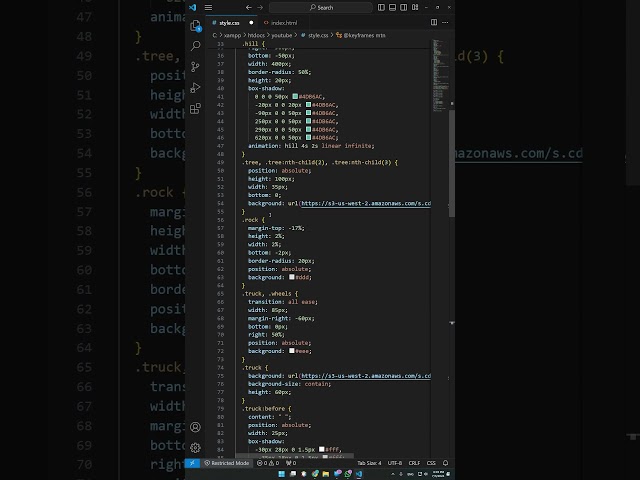Place cursor on '.rock {' selector
The height and width of the screenshot is (480, 640).
pyautogui.click(x=253, y=220)
